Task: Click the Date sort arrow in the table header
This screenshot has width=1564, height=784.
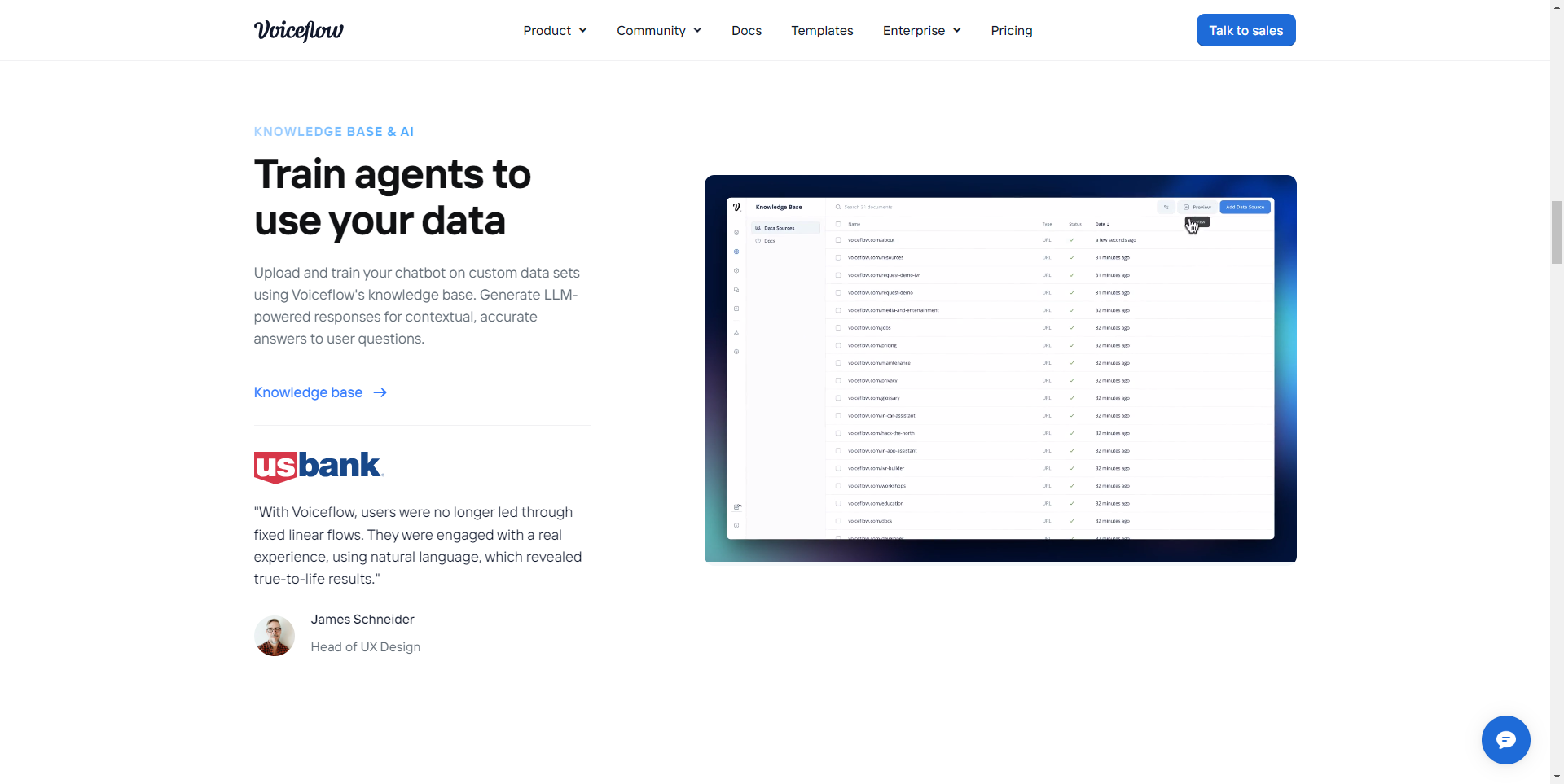Action: click(x=1108, y=224)
